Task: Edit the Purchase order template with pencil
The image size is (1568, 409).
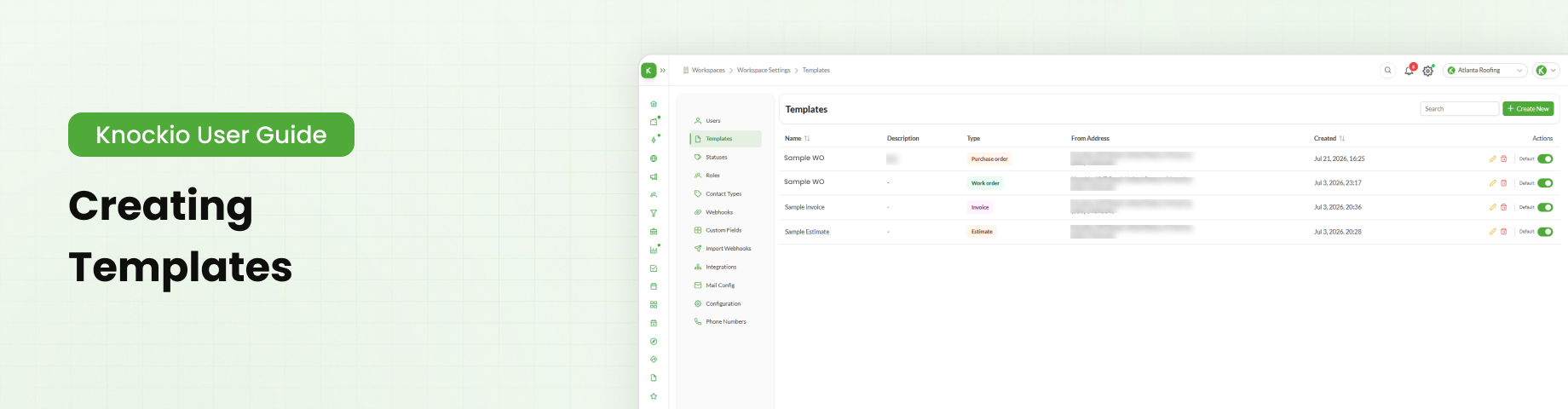Action: [x=1492, y=158]
